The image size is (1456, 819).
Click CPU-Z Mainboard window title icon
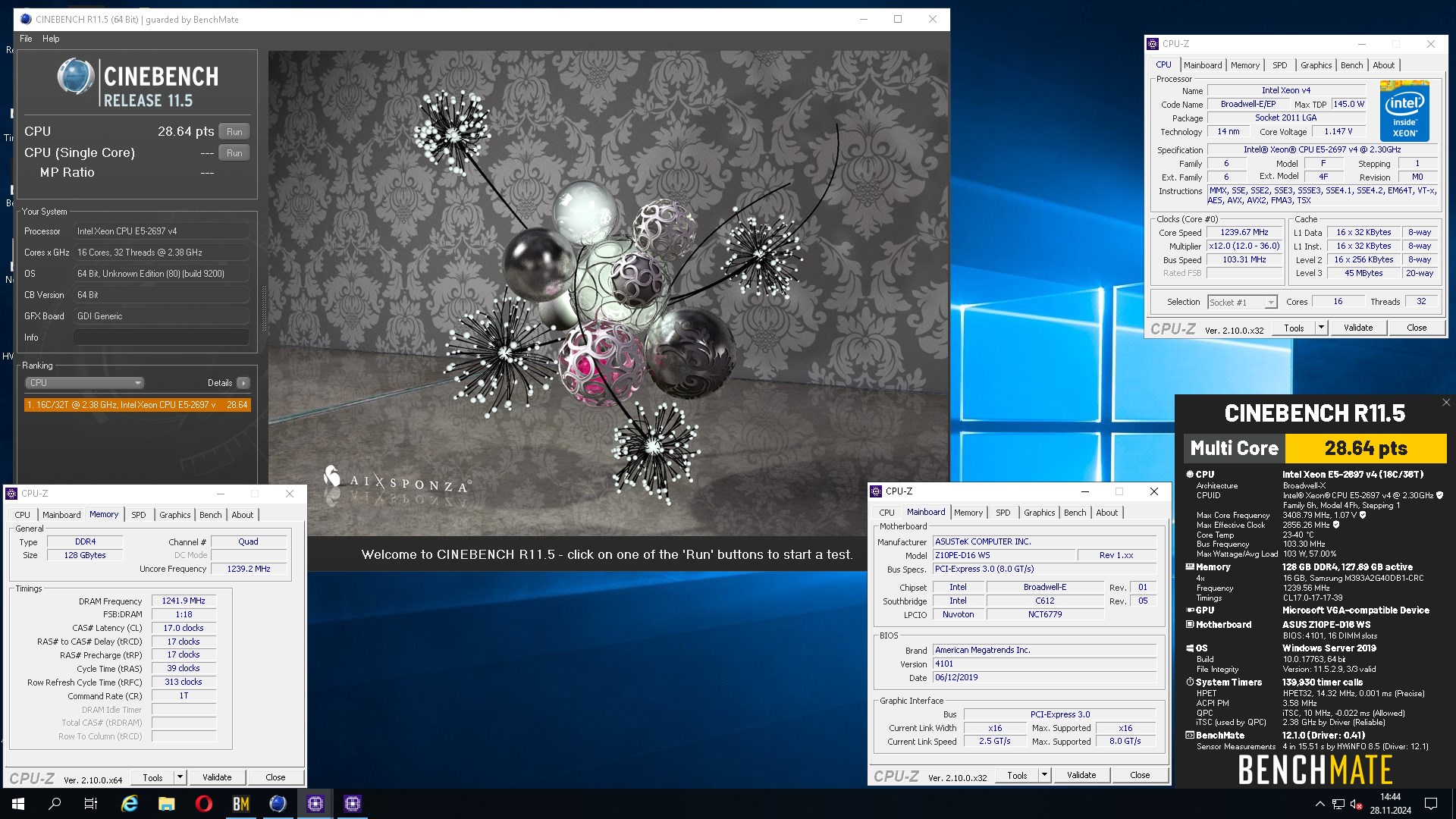(876, 491)
